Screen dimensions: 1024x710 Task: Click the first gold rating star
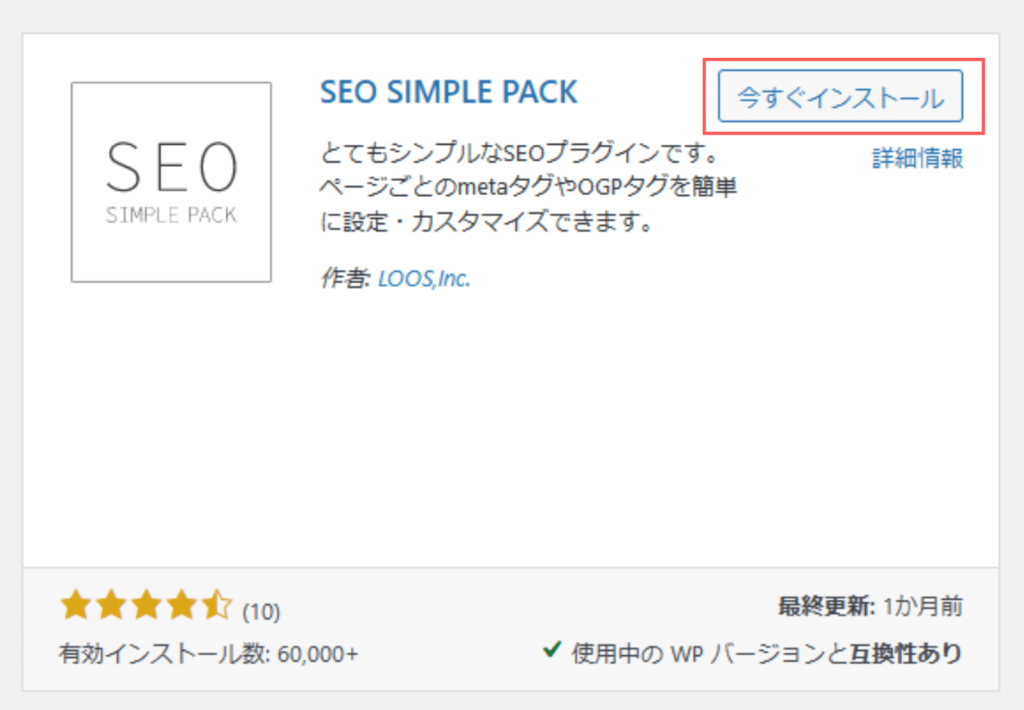click(x=76, y=604)
